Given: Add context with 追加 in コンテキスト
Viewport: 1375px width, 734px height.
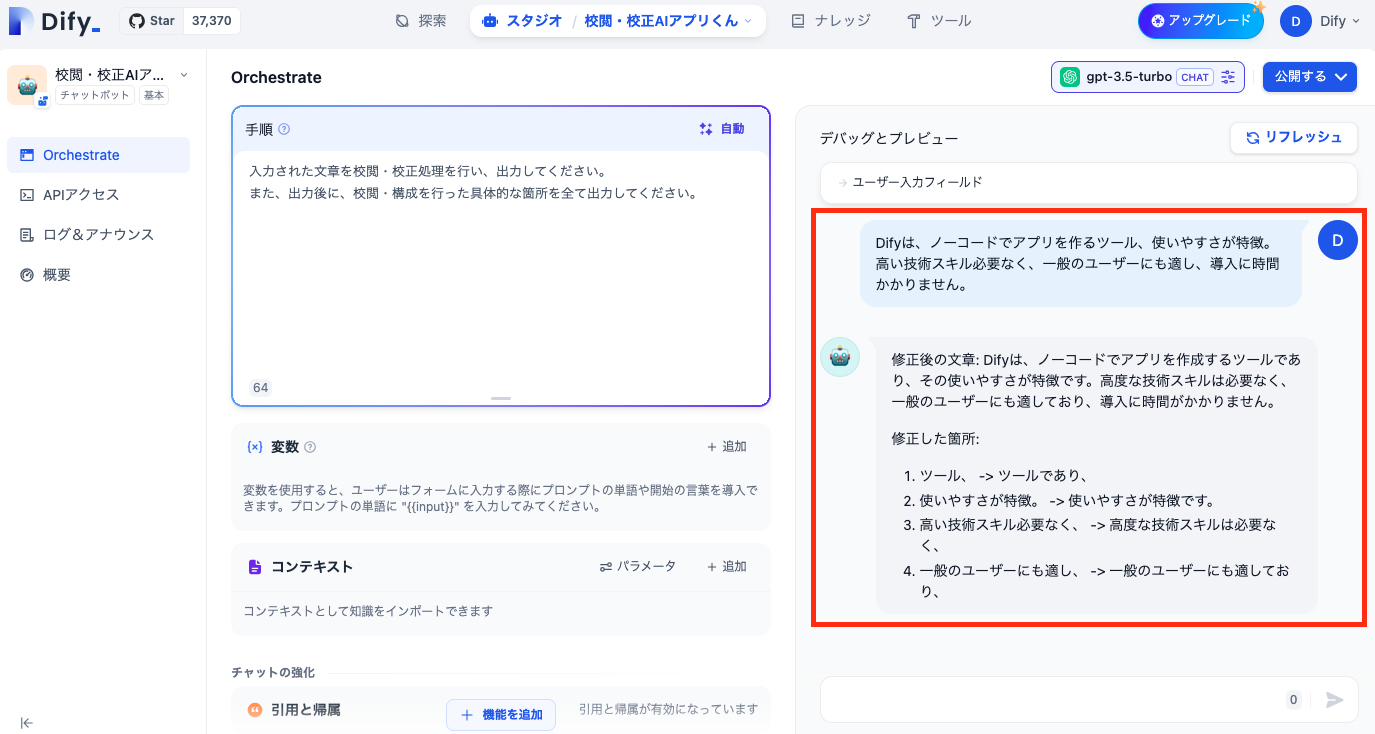Looking at the screenshot, I should 727,566.
